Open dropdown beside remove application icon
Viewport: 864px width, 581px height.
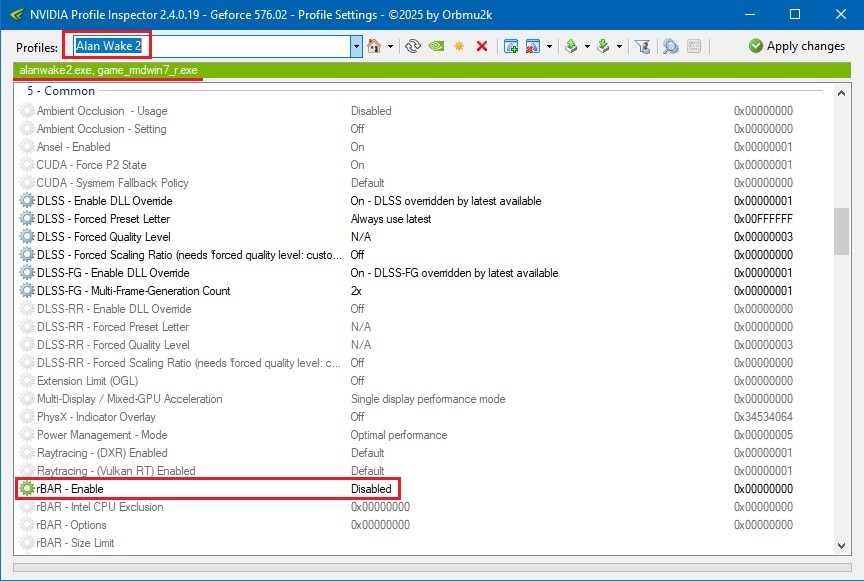tap(549, 46)
